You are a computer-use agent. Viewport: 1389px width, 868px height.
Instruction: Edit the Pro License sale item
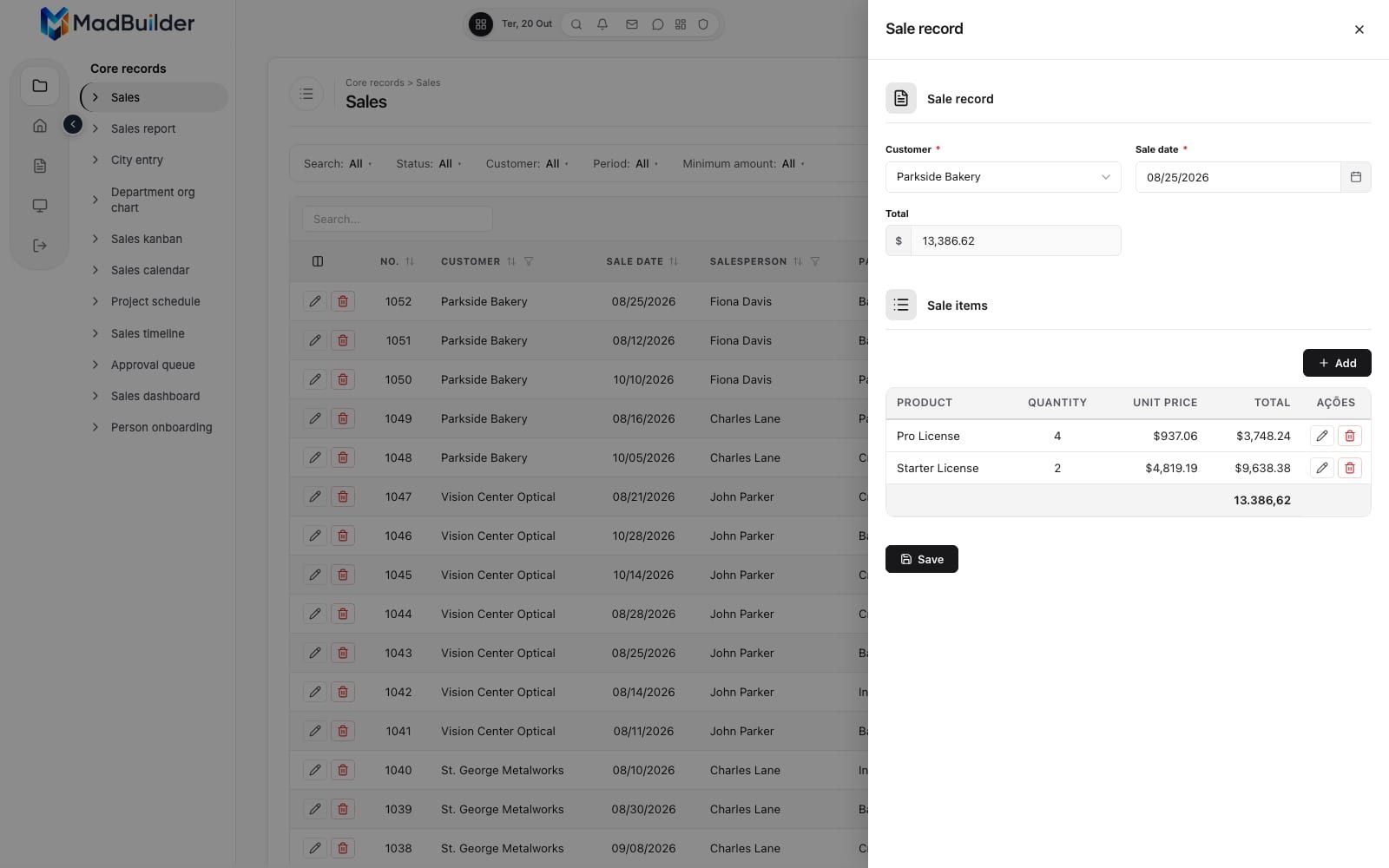coord(1321,436)
